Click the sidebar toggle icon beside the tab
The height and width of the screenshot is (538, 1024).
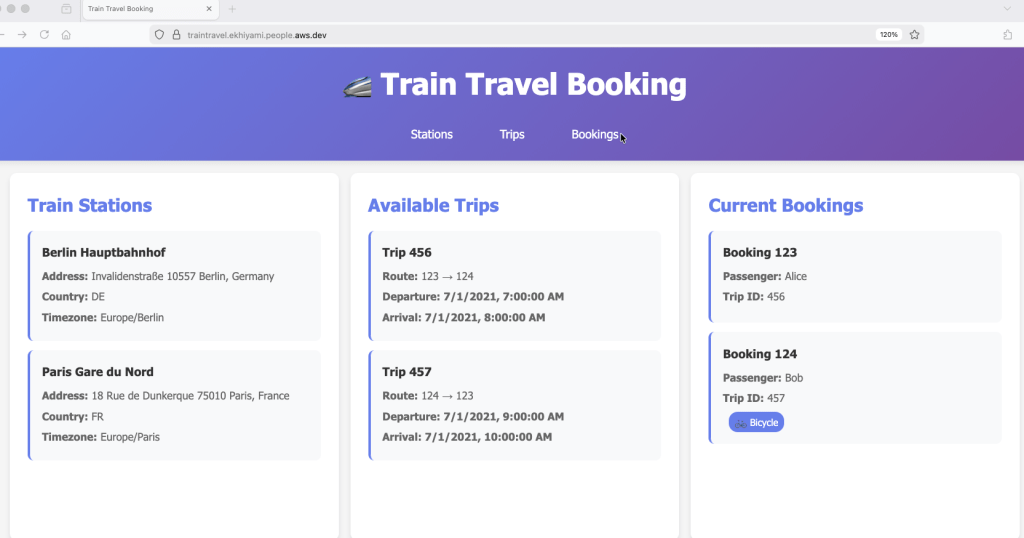(x=66, y=9)
